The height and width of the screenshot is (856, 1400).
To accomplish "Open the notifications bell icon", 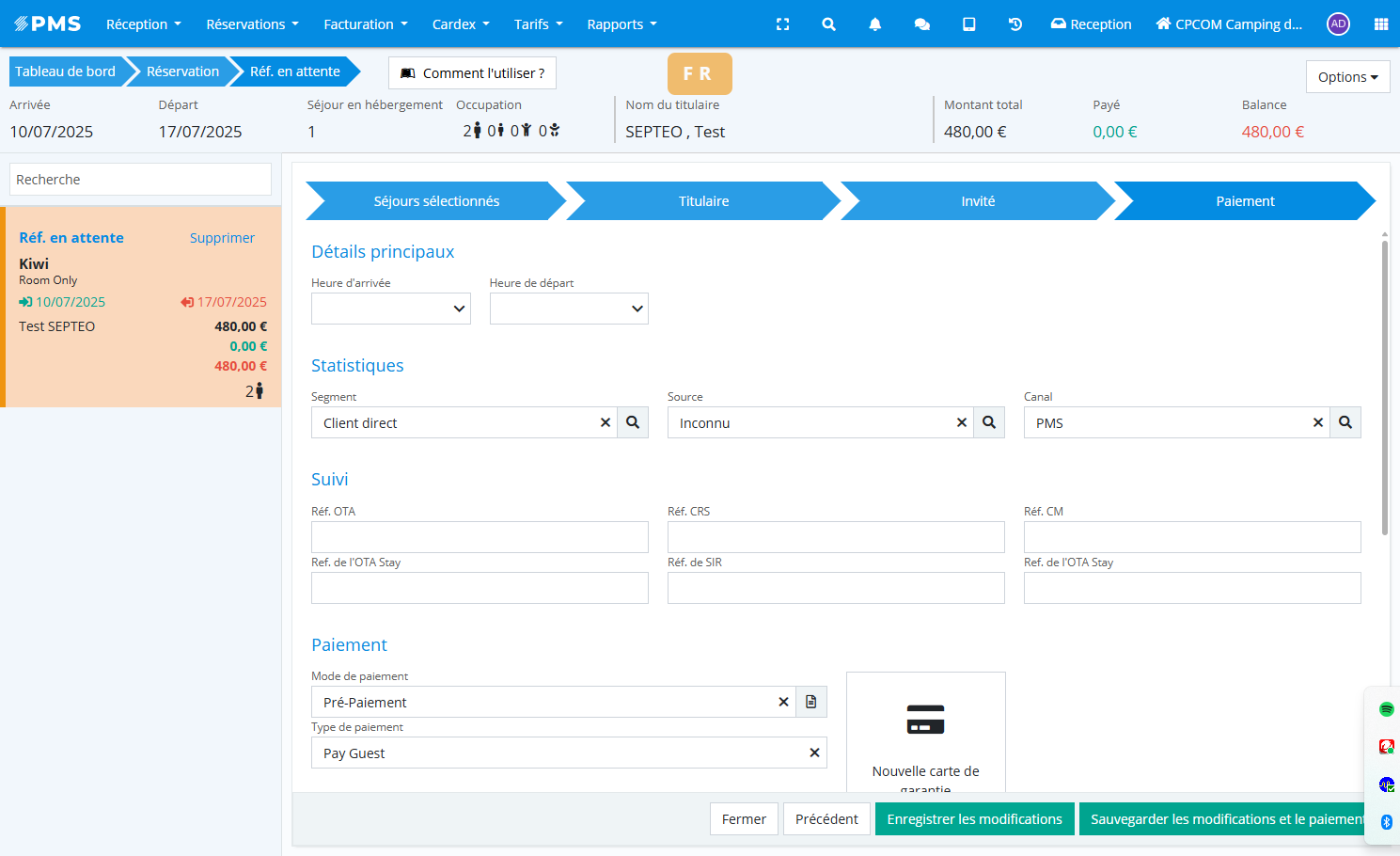I will click(x=874, y=24).
